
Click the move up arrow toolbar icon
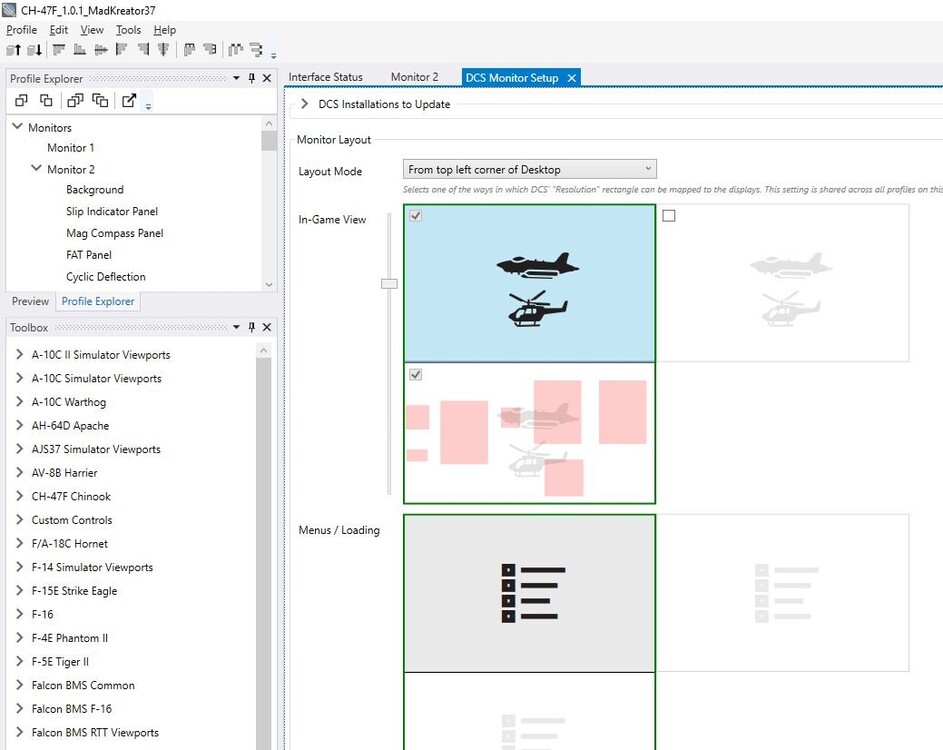coord(13,50)
